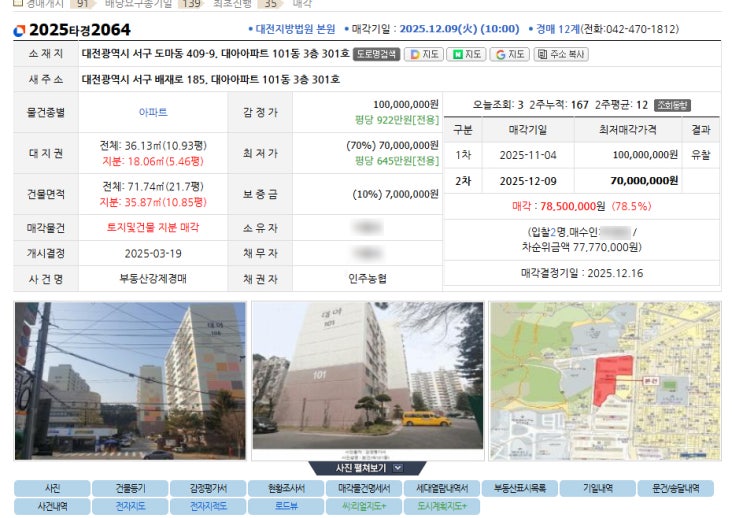
Task: Select the 사진 tab
Action: coord(52,489)
